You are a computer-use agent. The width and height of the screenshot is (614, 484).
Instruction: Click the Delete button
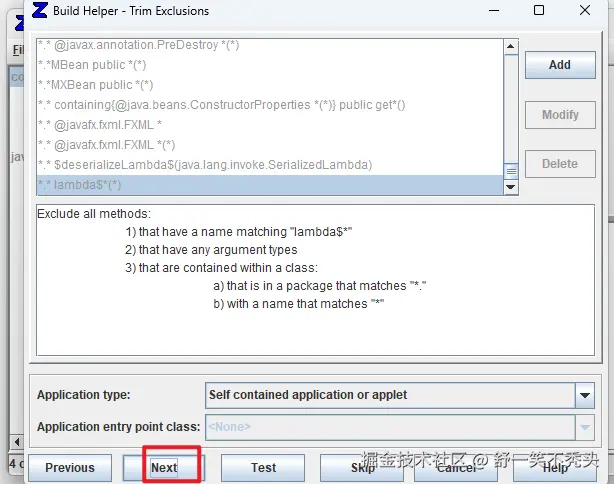point(560,164)
